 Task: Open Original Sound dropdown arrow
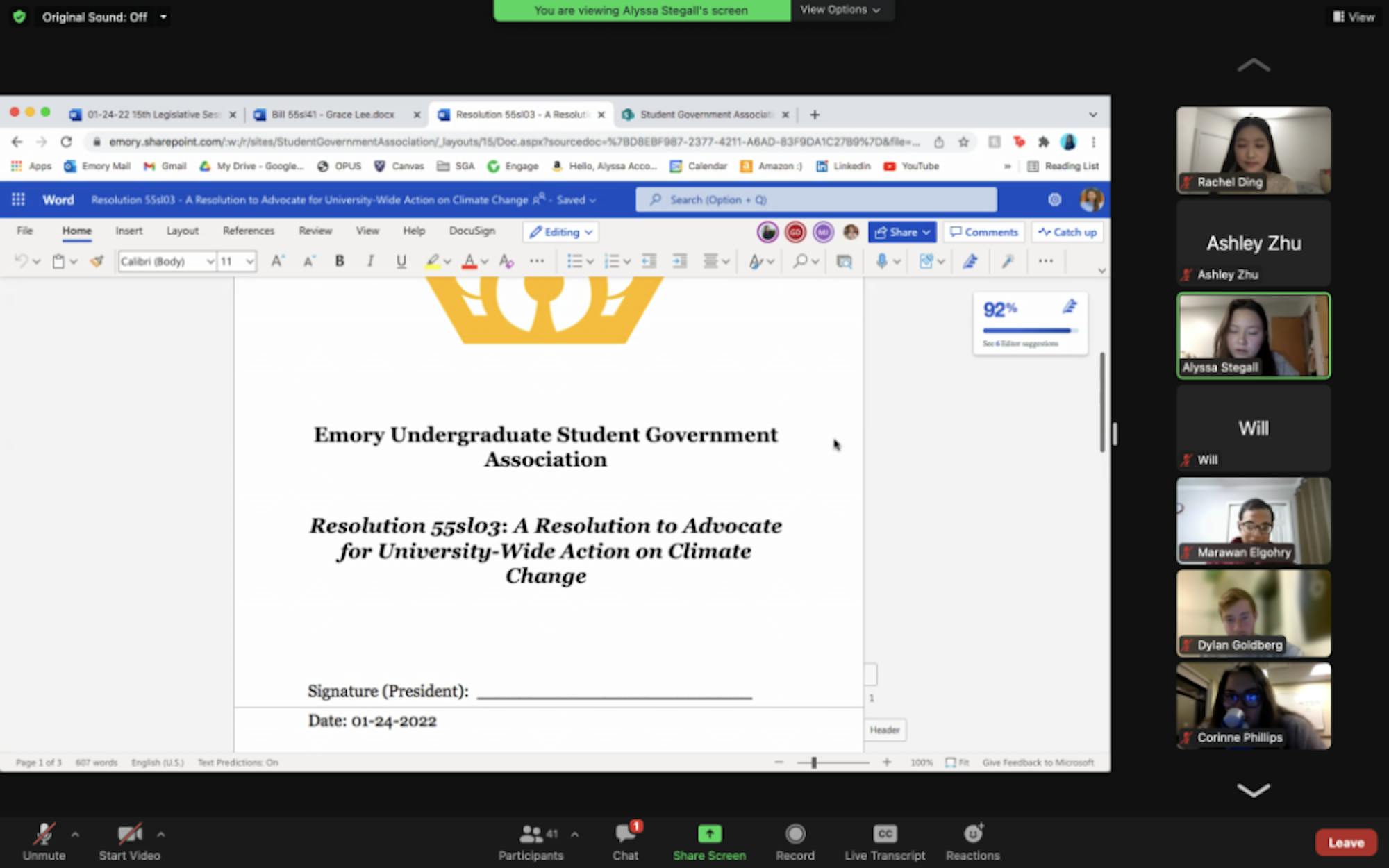coord(163,17)
